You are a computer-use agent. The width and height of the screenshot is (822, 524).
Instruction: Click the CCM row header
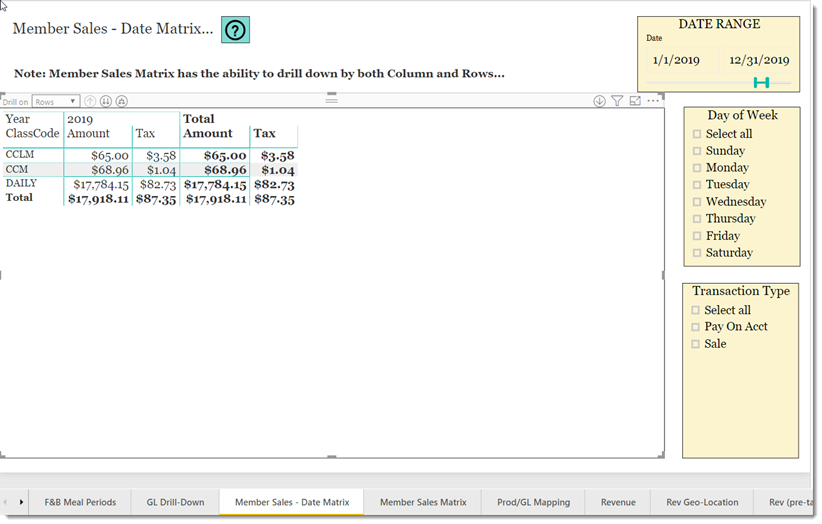[16, 169]
